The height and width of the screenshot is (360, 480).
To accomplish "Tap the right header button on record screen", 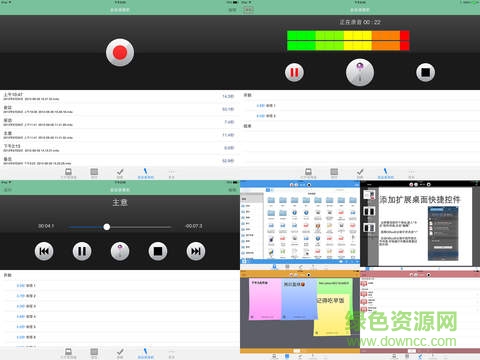I will tap(232, 10).
